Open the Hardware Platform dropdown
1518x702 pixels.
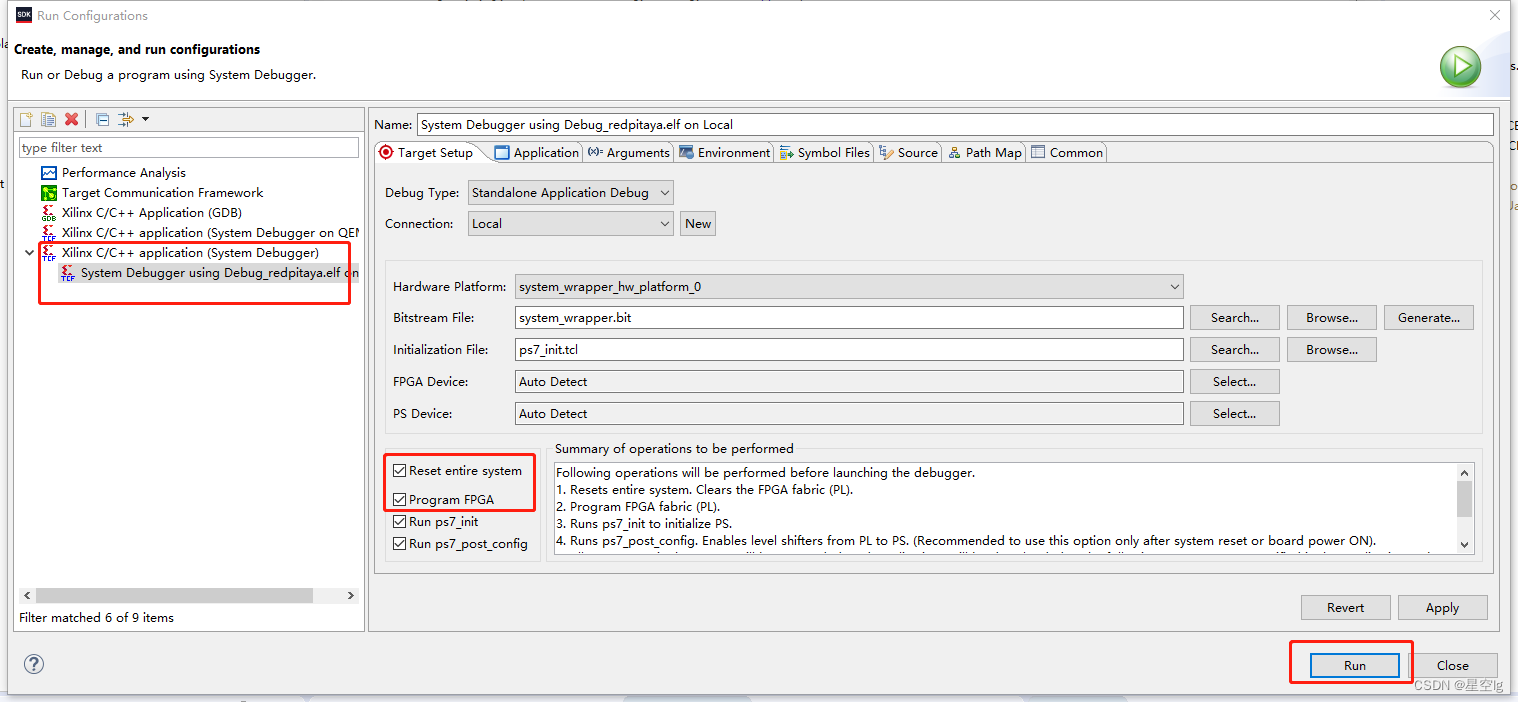tap(849, 286)
